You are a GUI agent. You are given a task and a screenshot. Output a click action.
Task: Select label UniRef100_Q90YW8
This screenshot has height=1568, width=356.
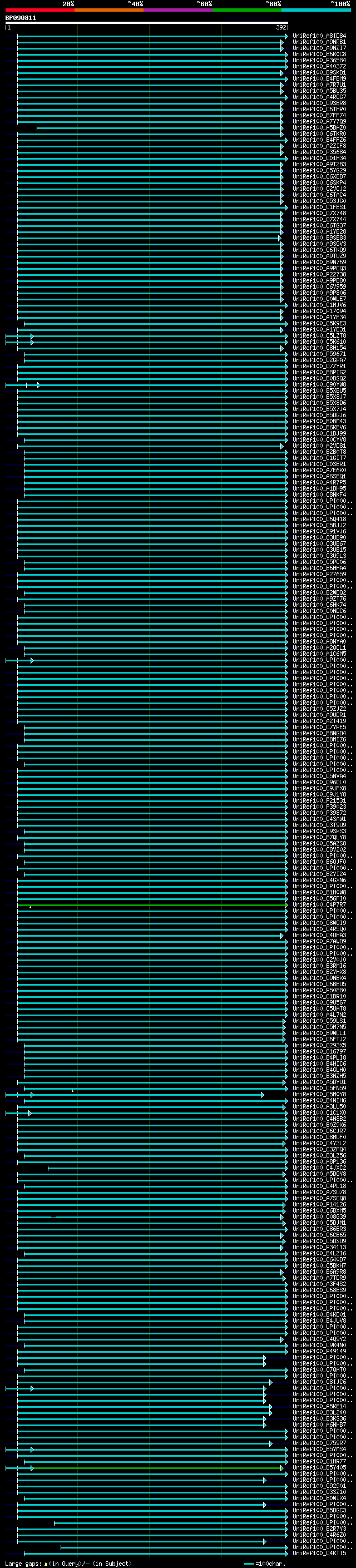319,385
